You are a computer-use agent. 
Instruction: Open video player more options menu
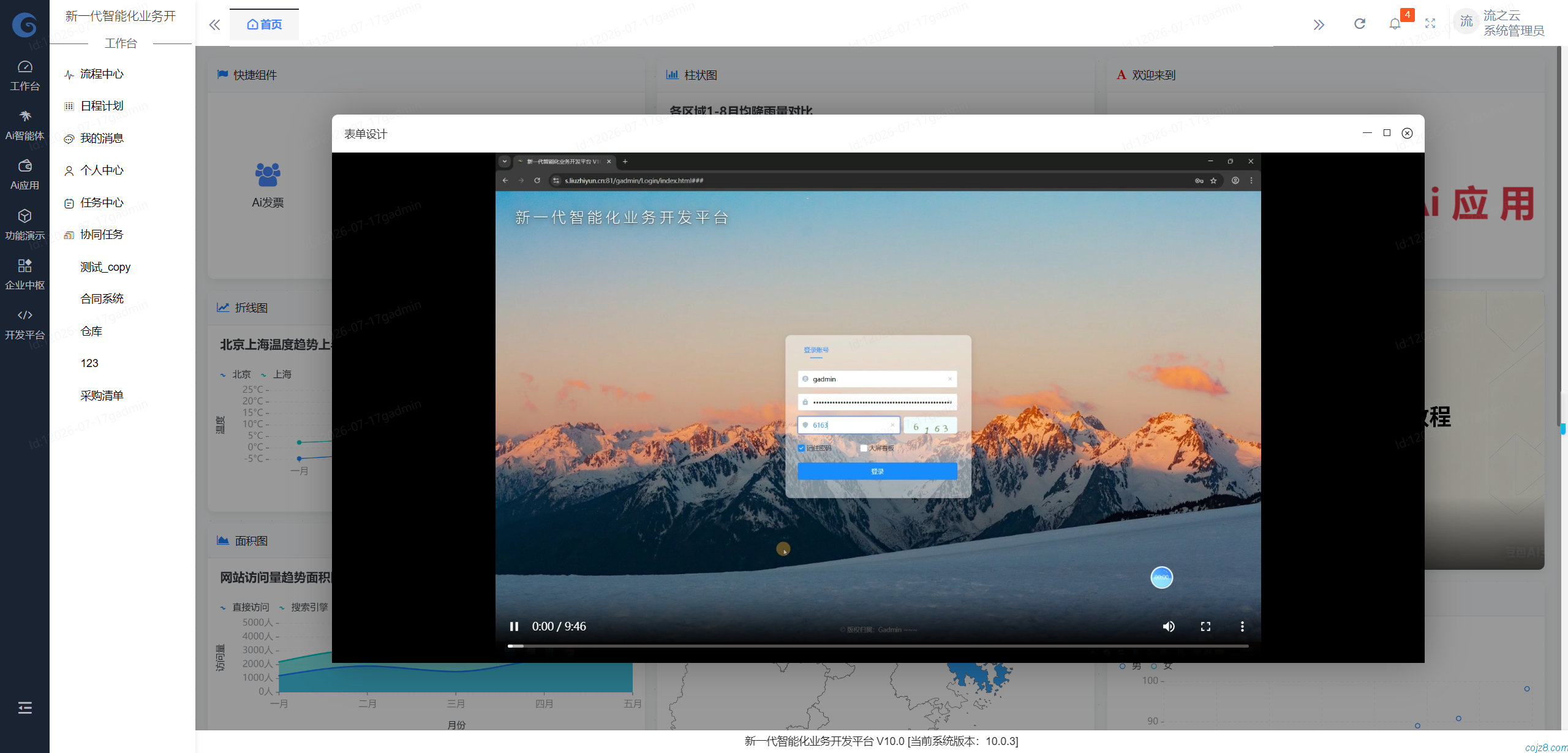(x=1242, y=626)
